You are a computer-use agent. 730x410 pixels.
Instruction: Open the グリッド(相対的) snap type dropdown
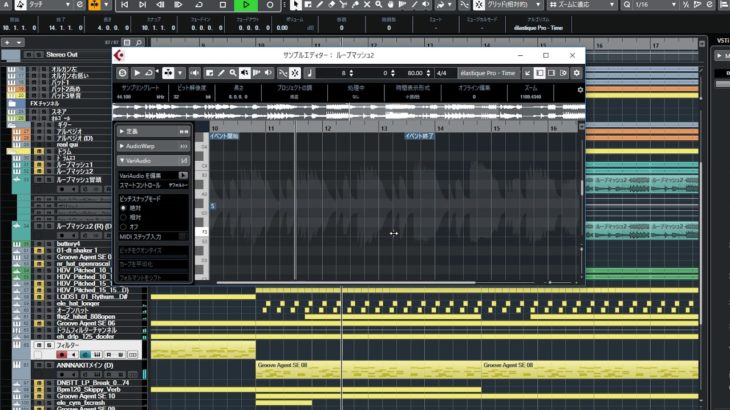click(514, 5)
